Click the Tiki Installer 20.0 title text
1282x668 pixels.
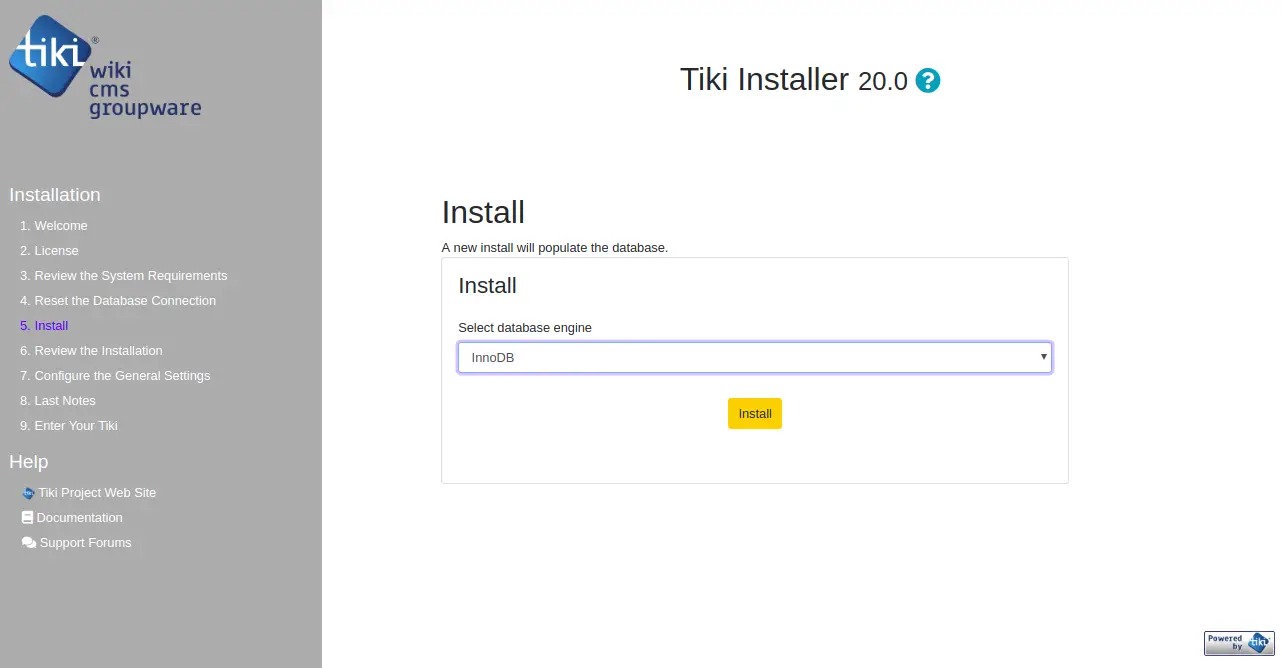794,80
